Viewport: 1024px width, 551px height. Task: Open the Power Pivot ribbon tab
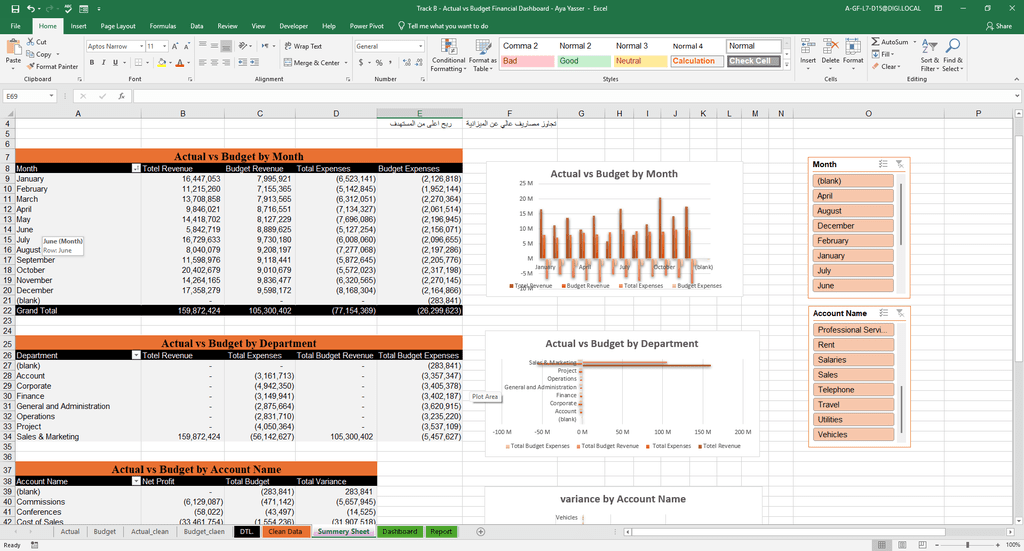[366, 26]
